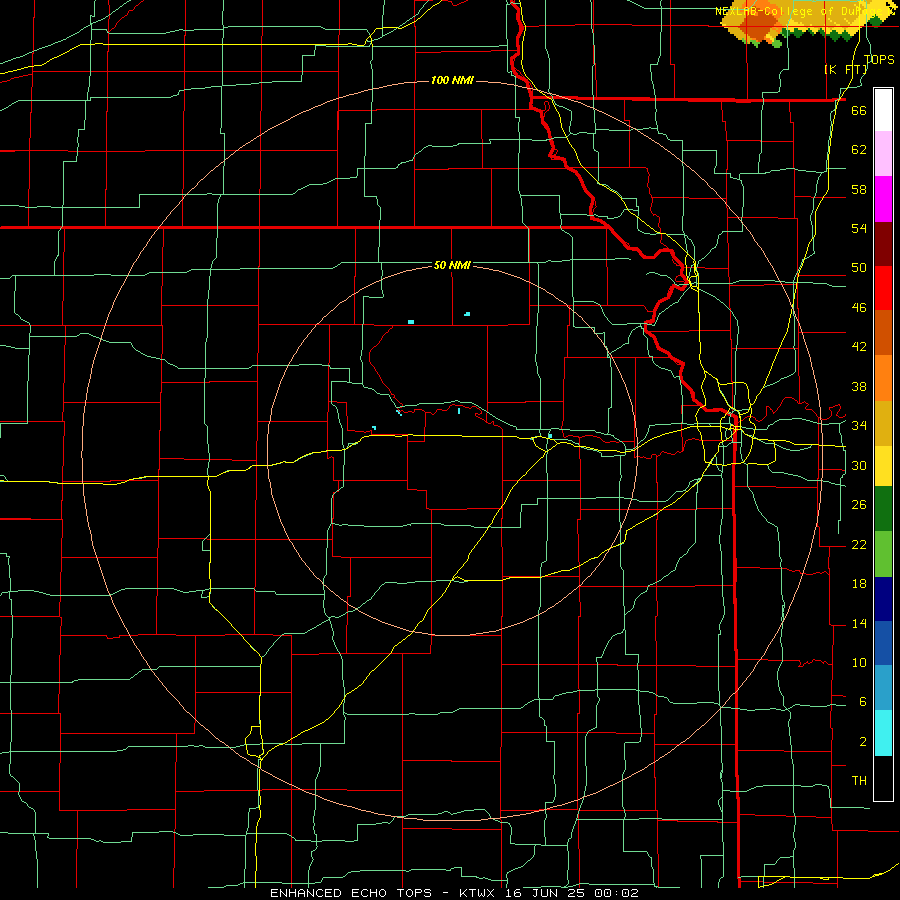900x900 pixels.
Task: Click legend value "46"
Action: (x=859, y=308)
